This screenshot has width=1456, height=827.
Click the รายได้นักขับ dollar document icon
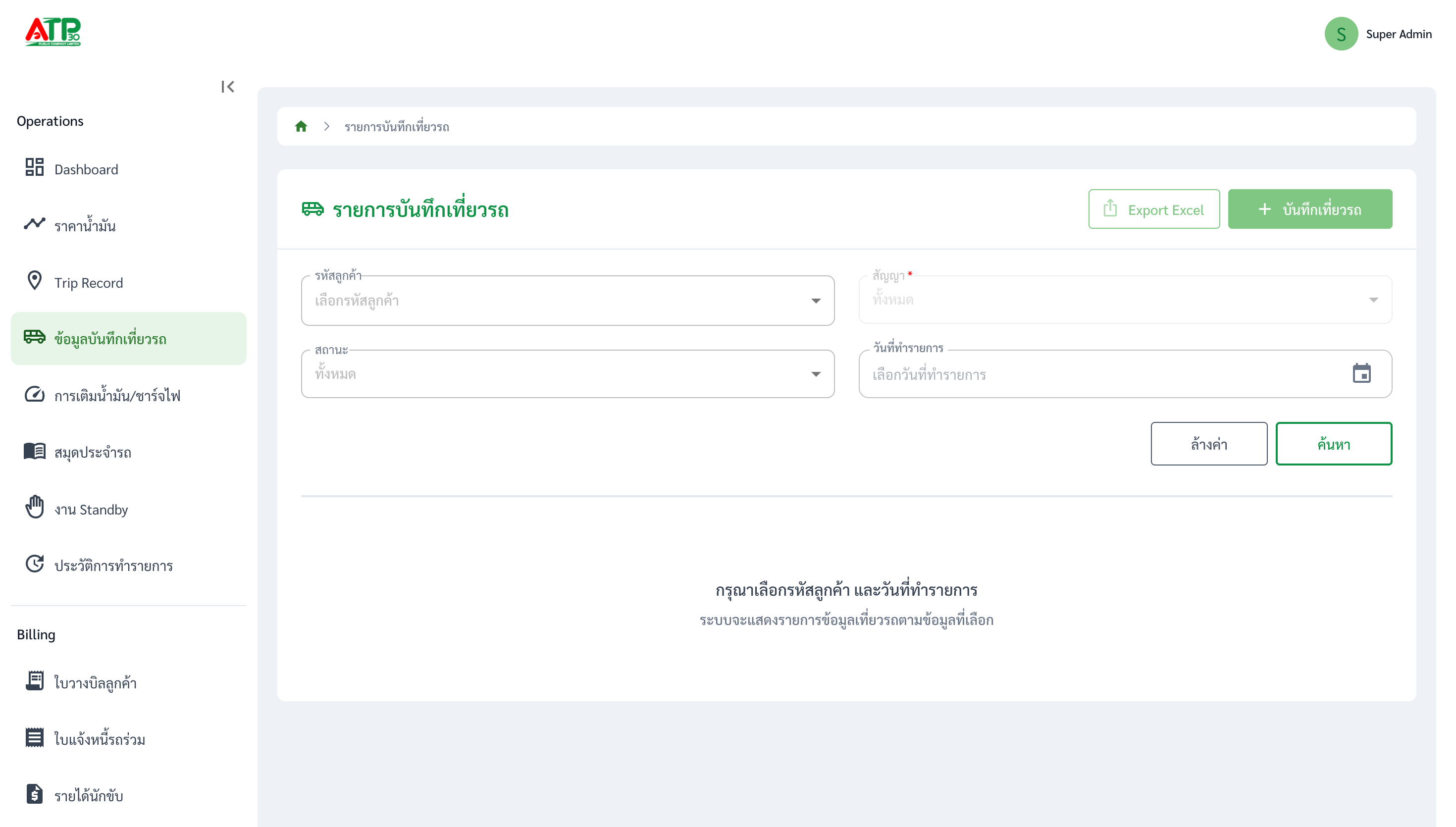[34, 793]
